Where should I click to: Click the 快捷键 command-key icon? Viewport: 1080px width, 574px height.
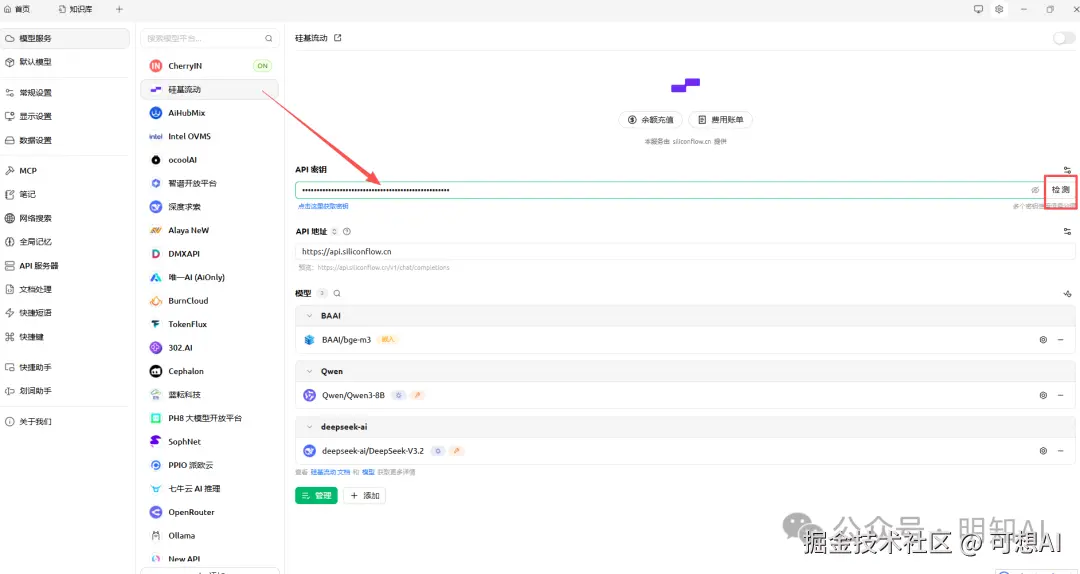point(10,337)
